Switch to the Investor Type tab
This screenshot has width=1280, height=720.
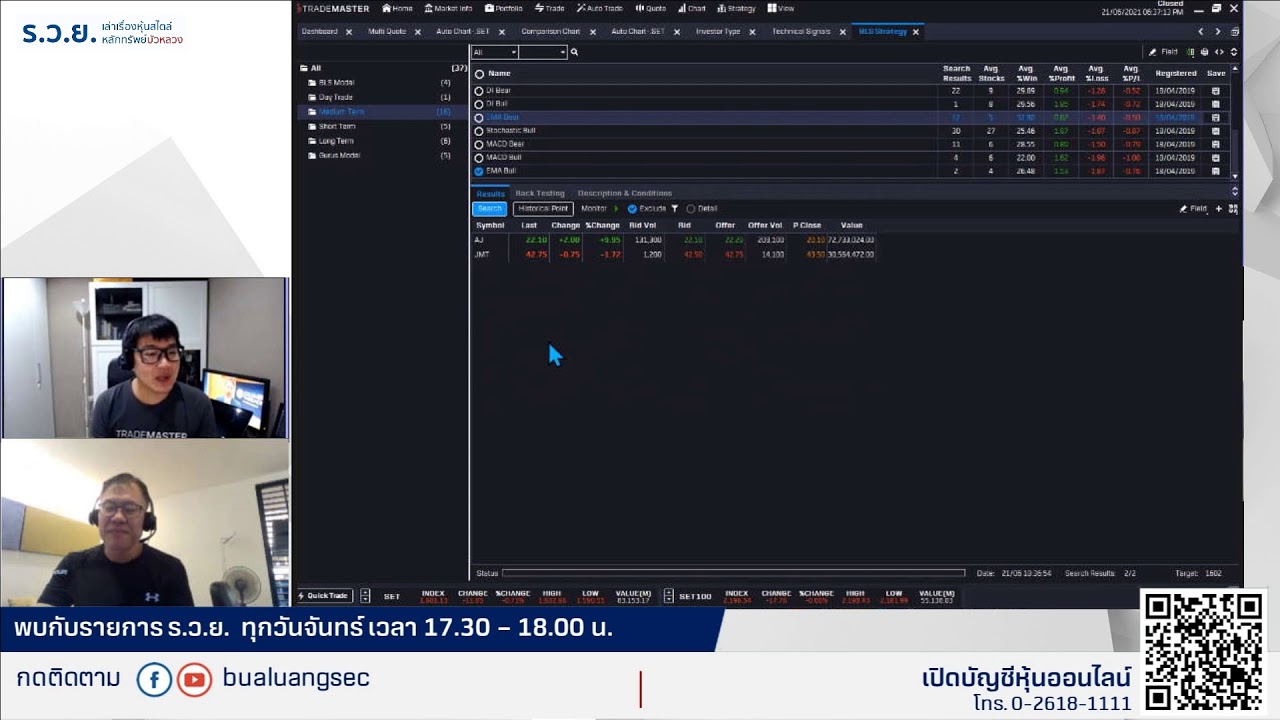(x=718, y=32)
